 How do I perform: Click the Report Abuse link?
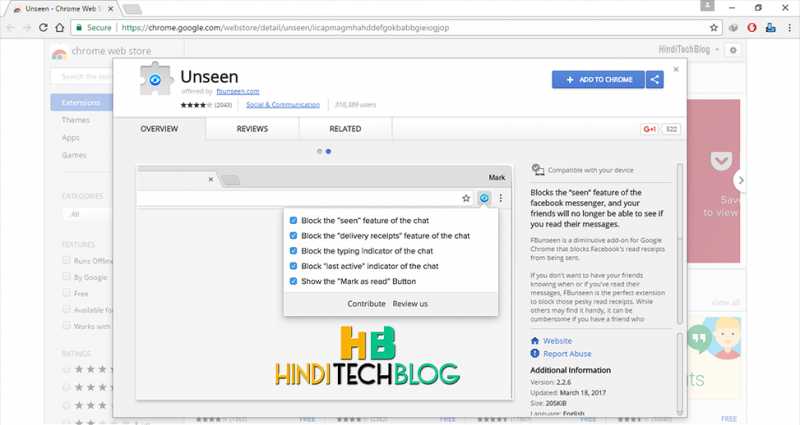pos(567,354)
